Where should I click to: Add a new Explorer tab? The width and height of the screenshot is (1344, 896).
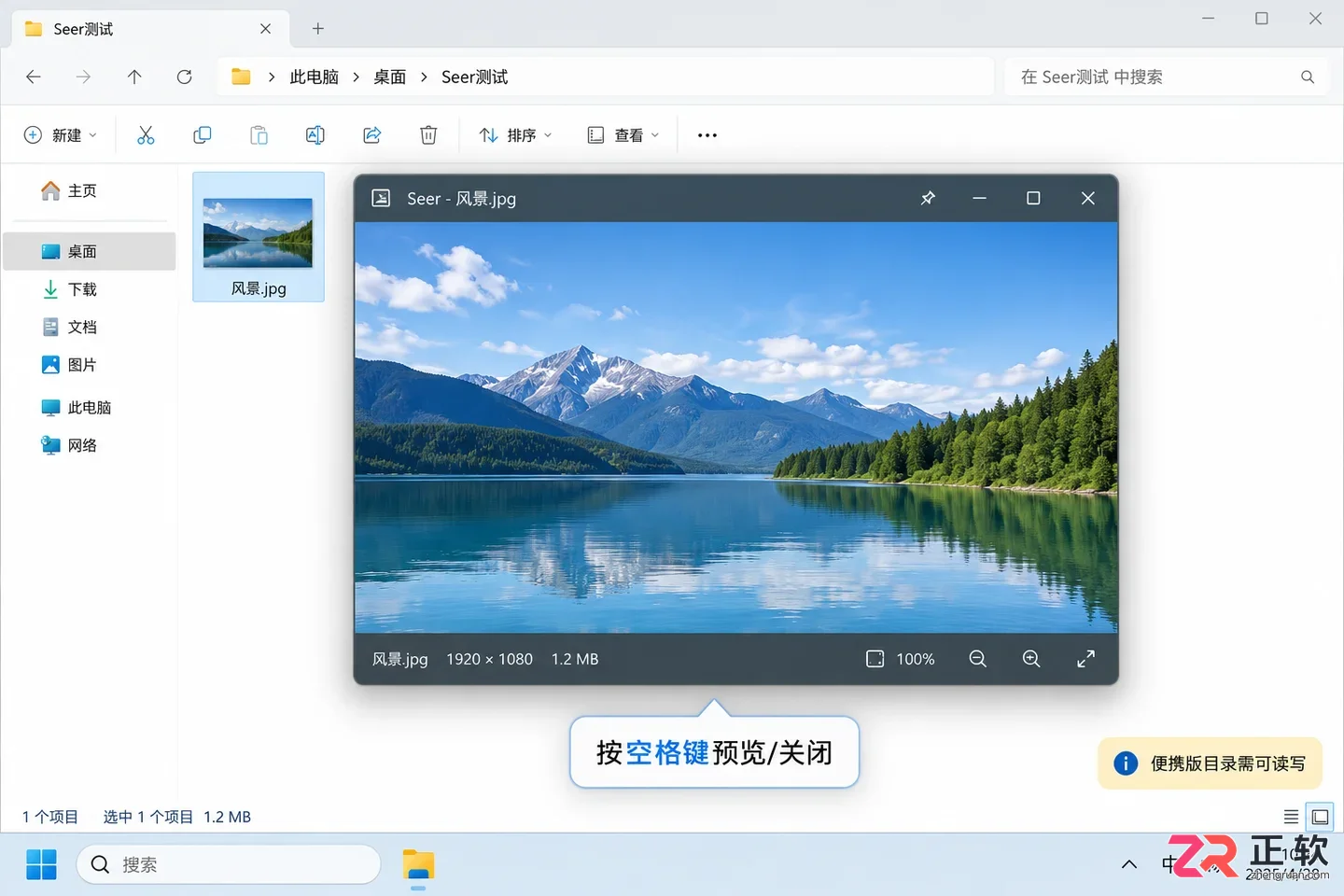click(x=318, y=29)
